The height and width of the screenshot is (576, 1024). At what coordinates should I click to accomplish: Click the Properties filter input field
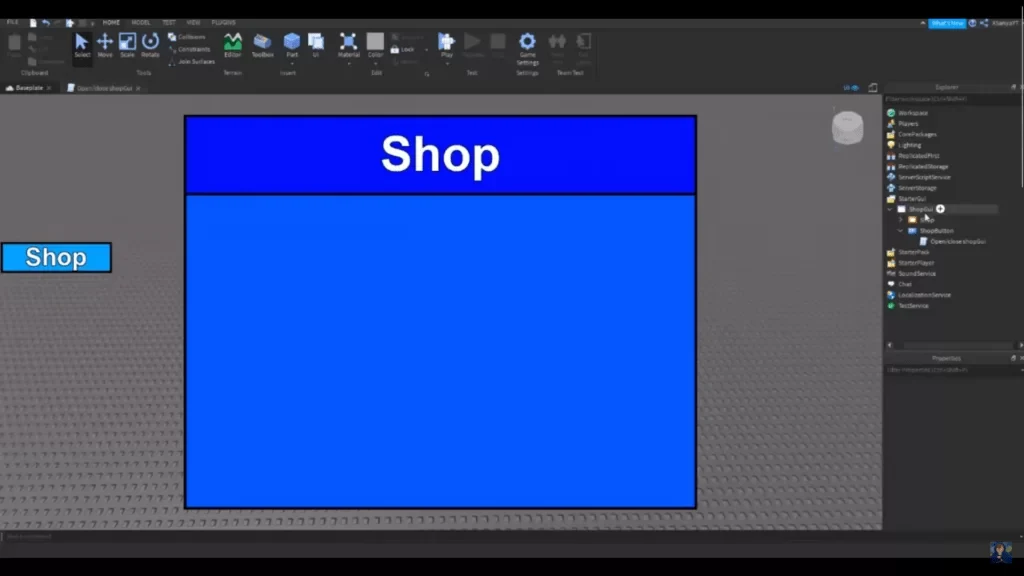(x=951, y=370)
